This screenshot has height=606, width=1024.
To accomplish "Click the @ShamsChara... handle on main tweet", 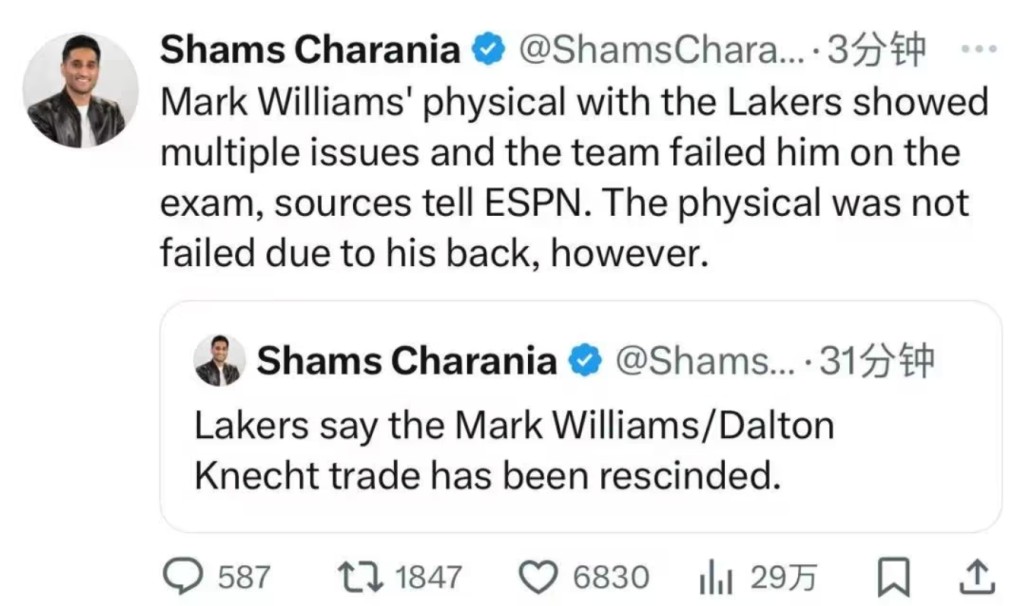I will point(660,49).
